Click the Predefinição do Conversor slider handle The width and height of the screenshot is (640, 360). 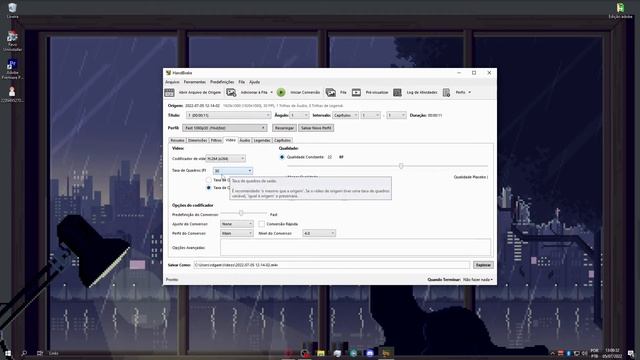pos(241,213)
